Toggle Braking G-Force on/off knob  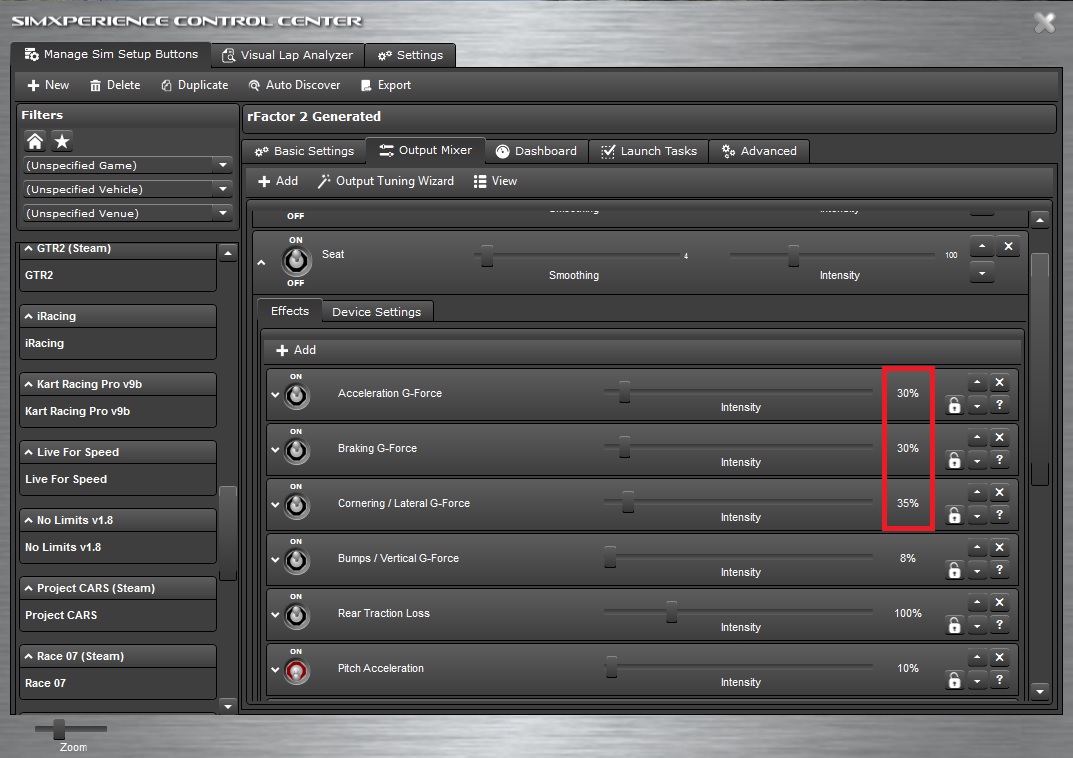tap(296, 451)
